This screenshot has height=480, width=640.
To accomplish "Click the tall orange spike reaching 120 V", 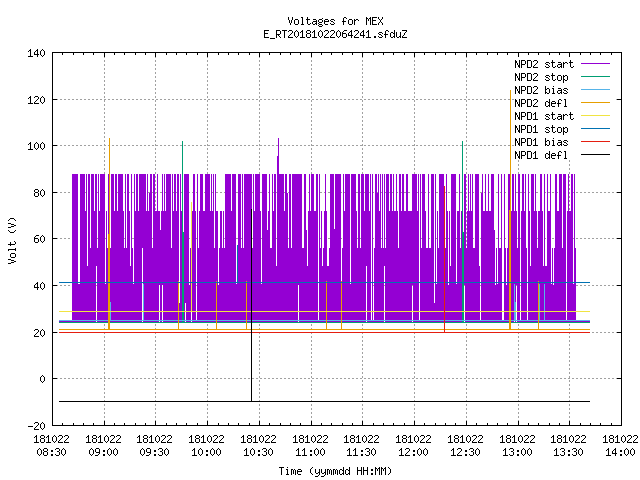I will [x=510, y=210].
